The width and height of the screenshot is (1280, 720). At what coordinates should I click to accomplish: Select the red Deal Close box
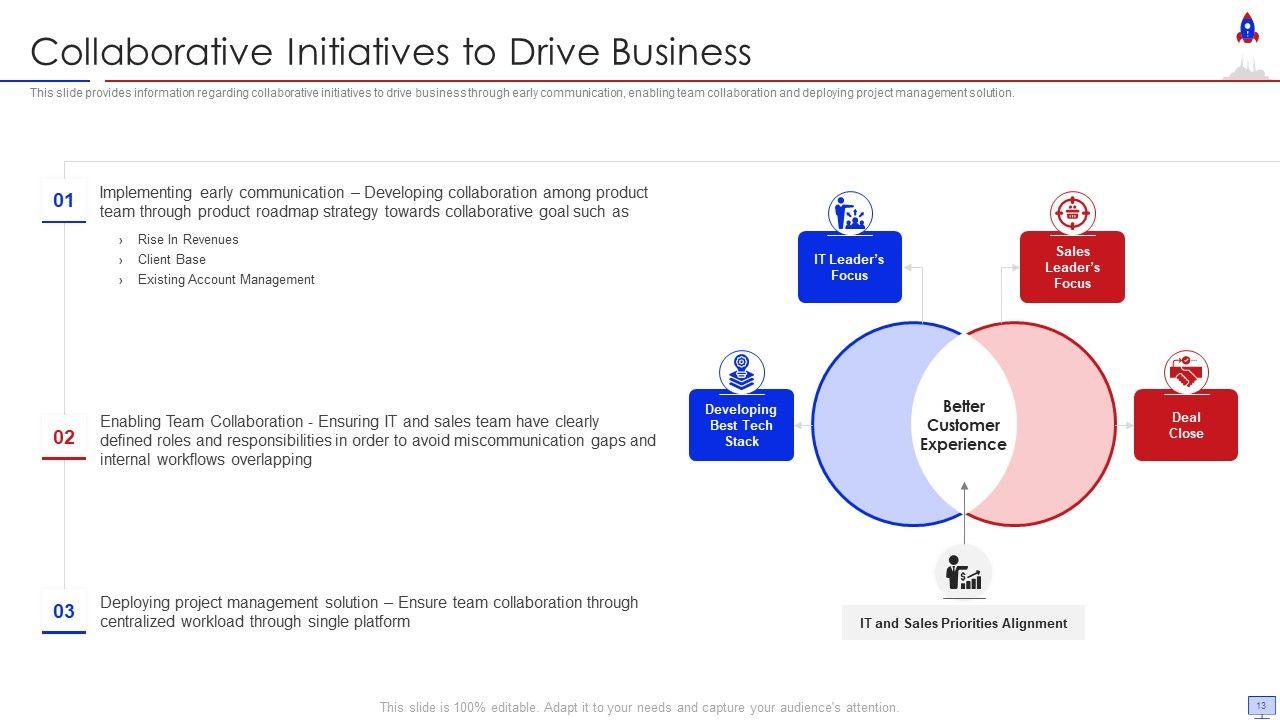pyautogui.click(x=1186, y=425)
